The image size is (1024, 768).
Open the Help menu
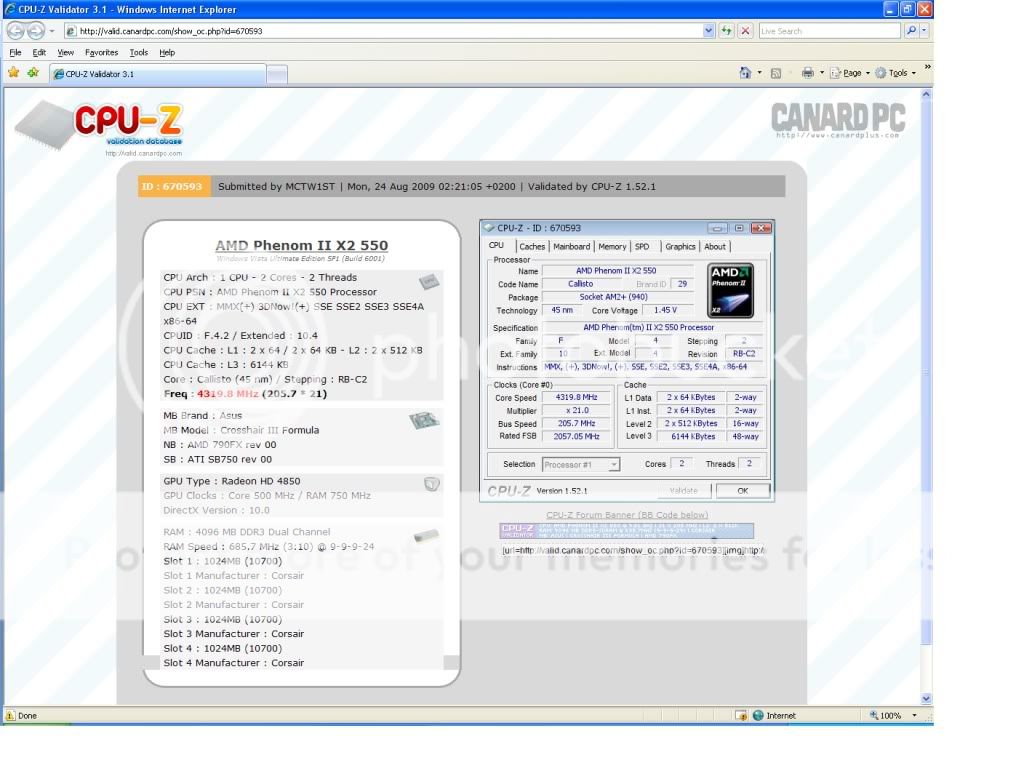[x=167, y=52]
